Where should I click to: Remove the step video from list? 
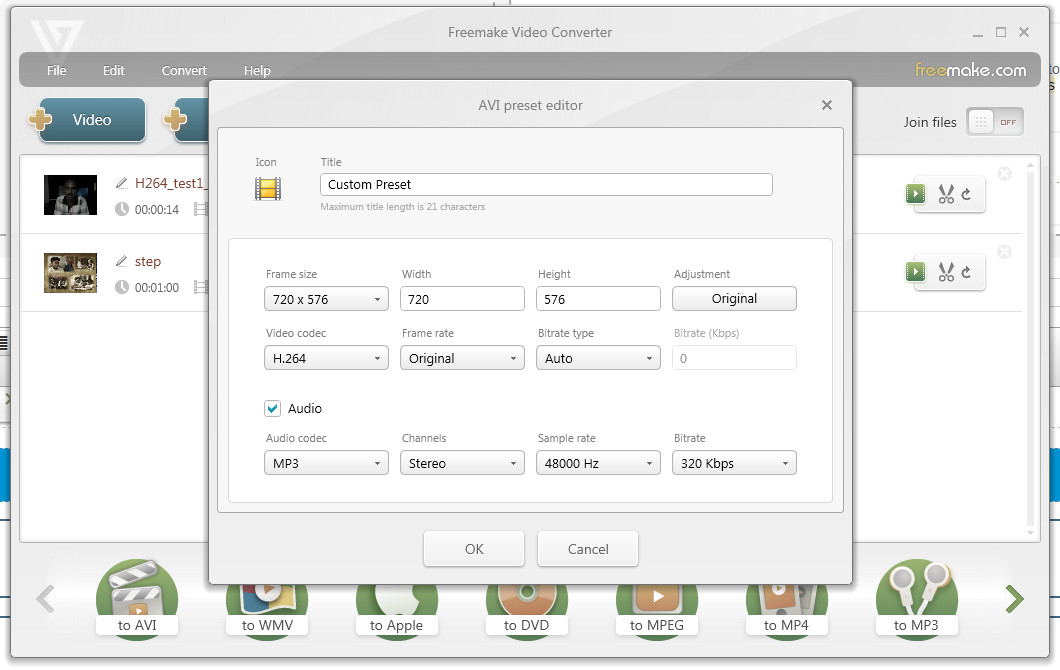[x=1005, y=252]
